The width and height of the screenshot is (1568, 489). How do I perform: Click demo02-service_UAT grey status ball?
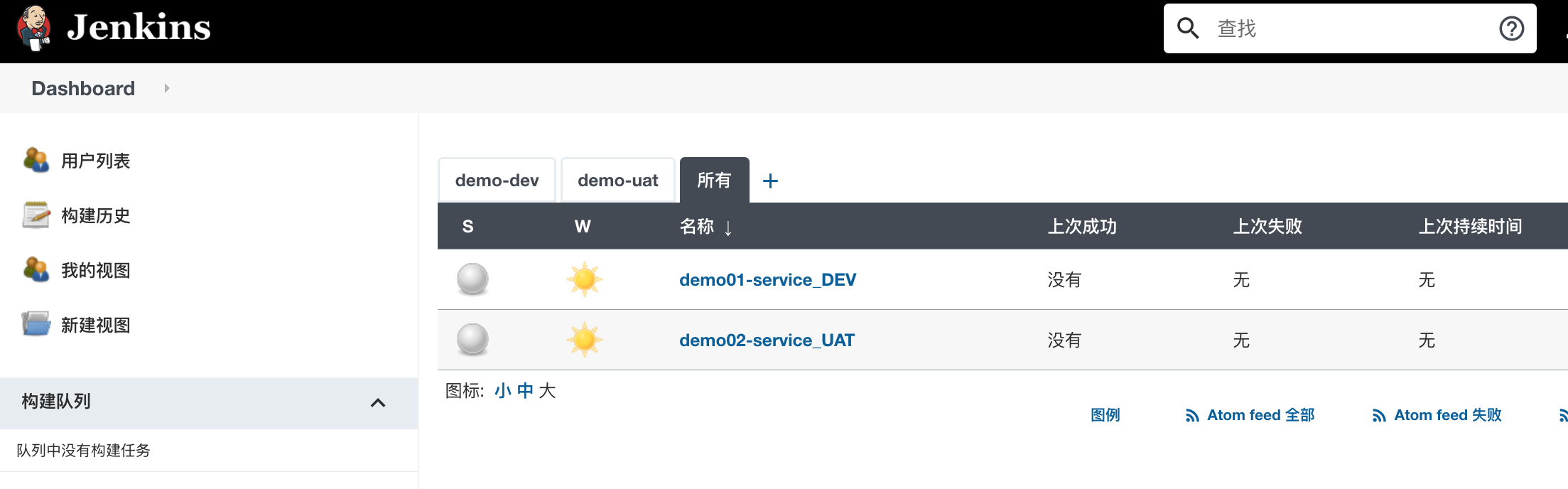tap(472, 340)
